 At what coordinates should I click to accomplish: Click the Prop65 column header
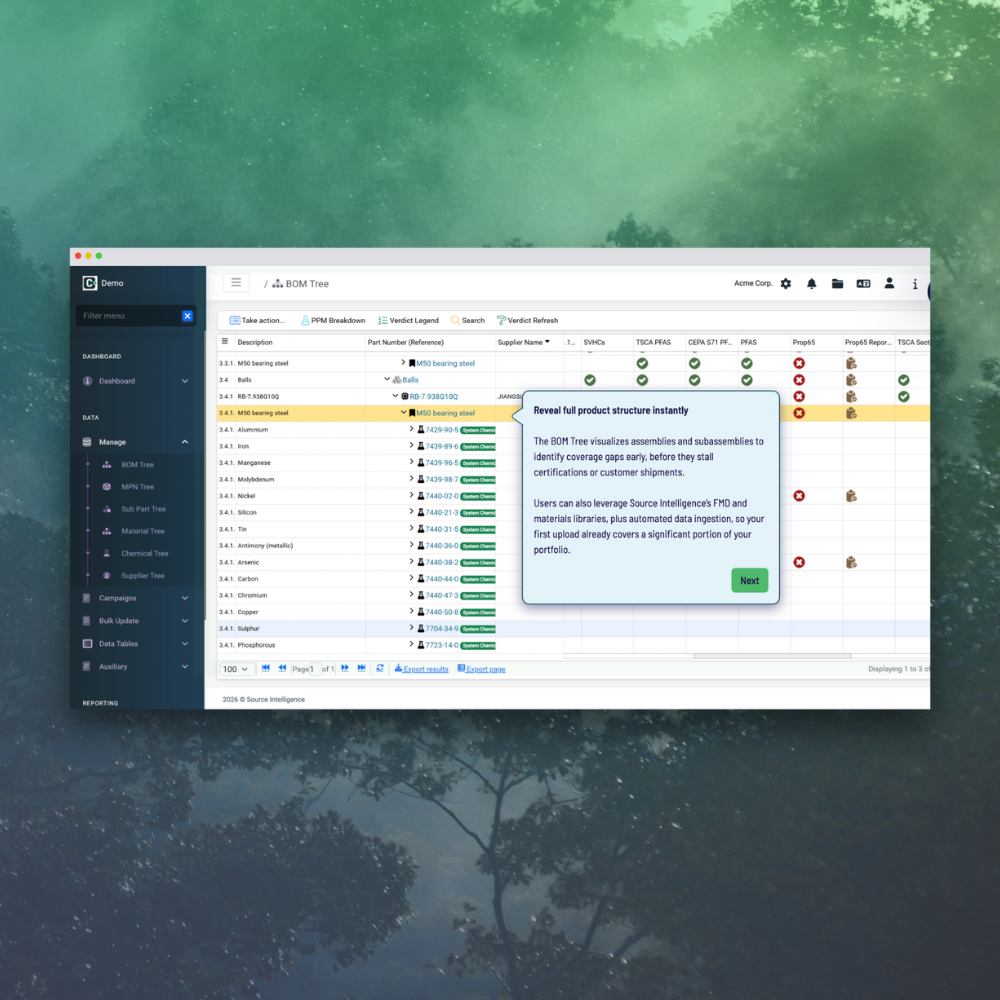(x=804, y=342)
